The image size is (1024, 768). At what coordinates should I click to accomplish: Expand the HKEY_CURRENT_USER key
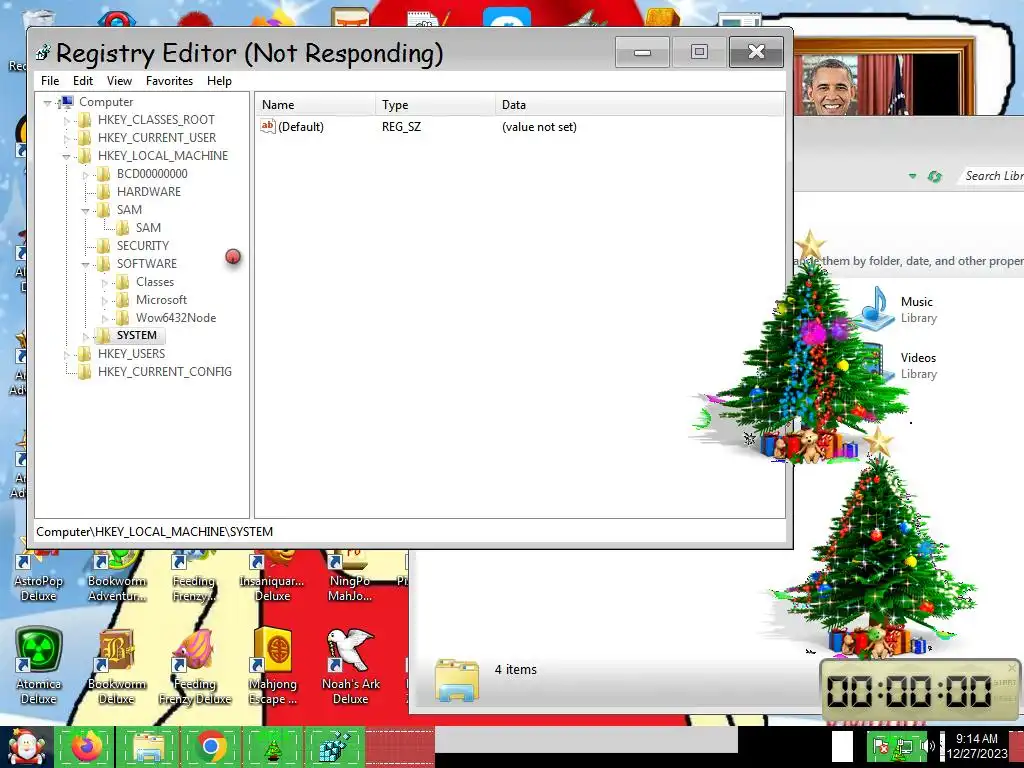(66, 138)
